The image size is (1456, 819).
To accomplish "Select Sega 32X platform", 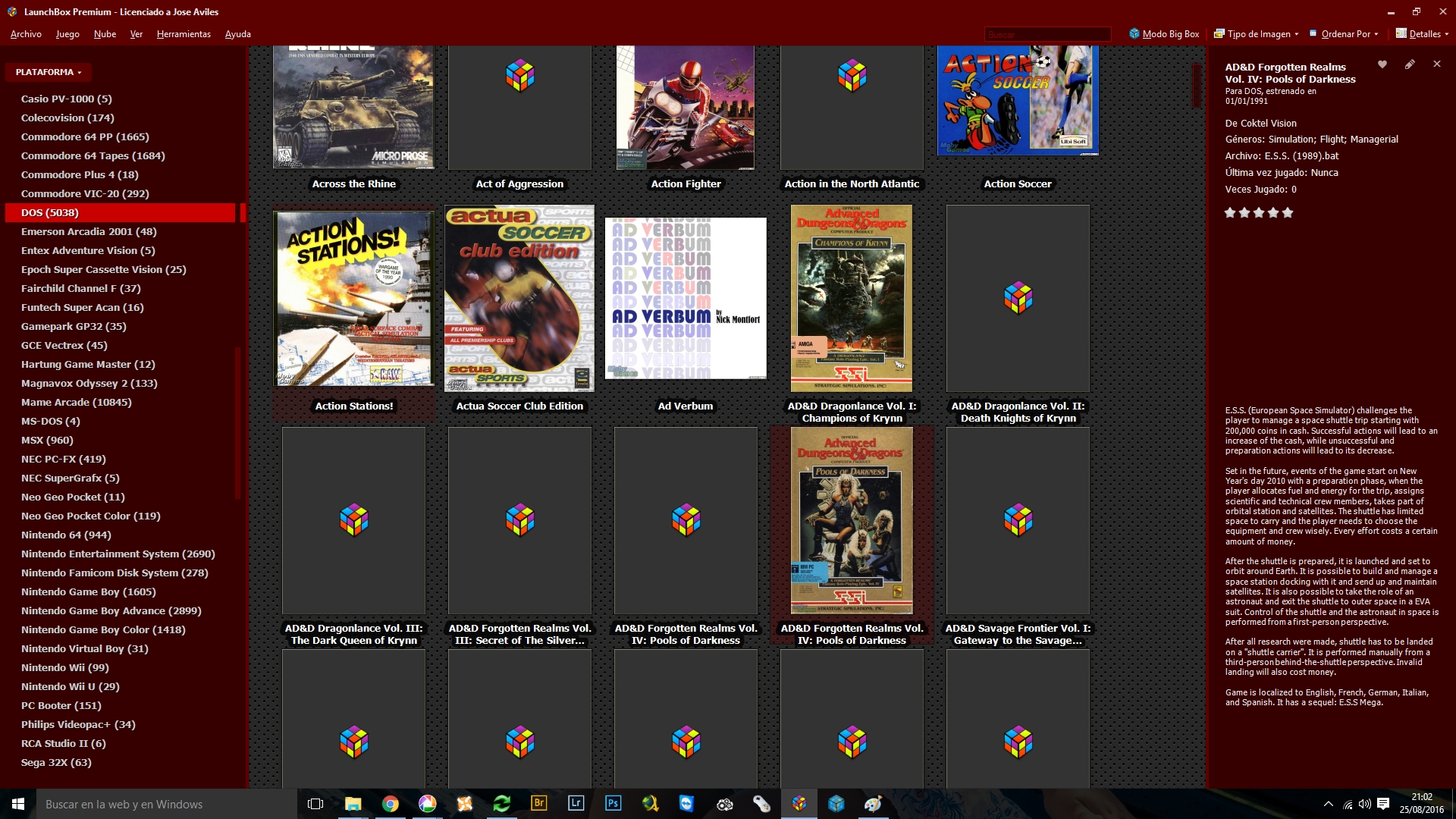I will point(56,762).
